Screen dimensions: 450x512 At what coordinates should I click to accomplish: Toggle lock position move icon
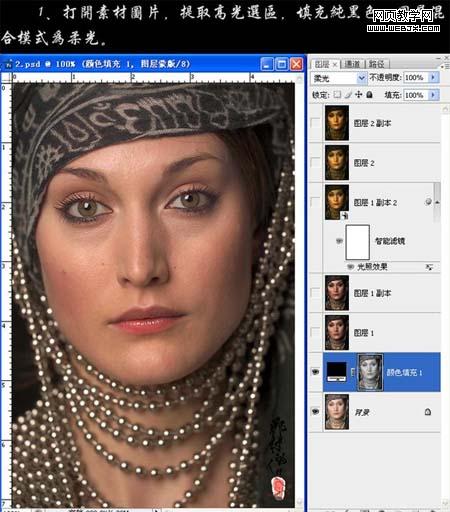359,95
